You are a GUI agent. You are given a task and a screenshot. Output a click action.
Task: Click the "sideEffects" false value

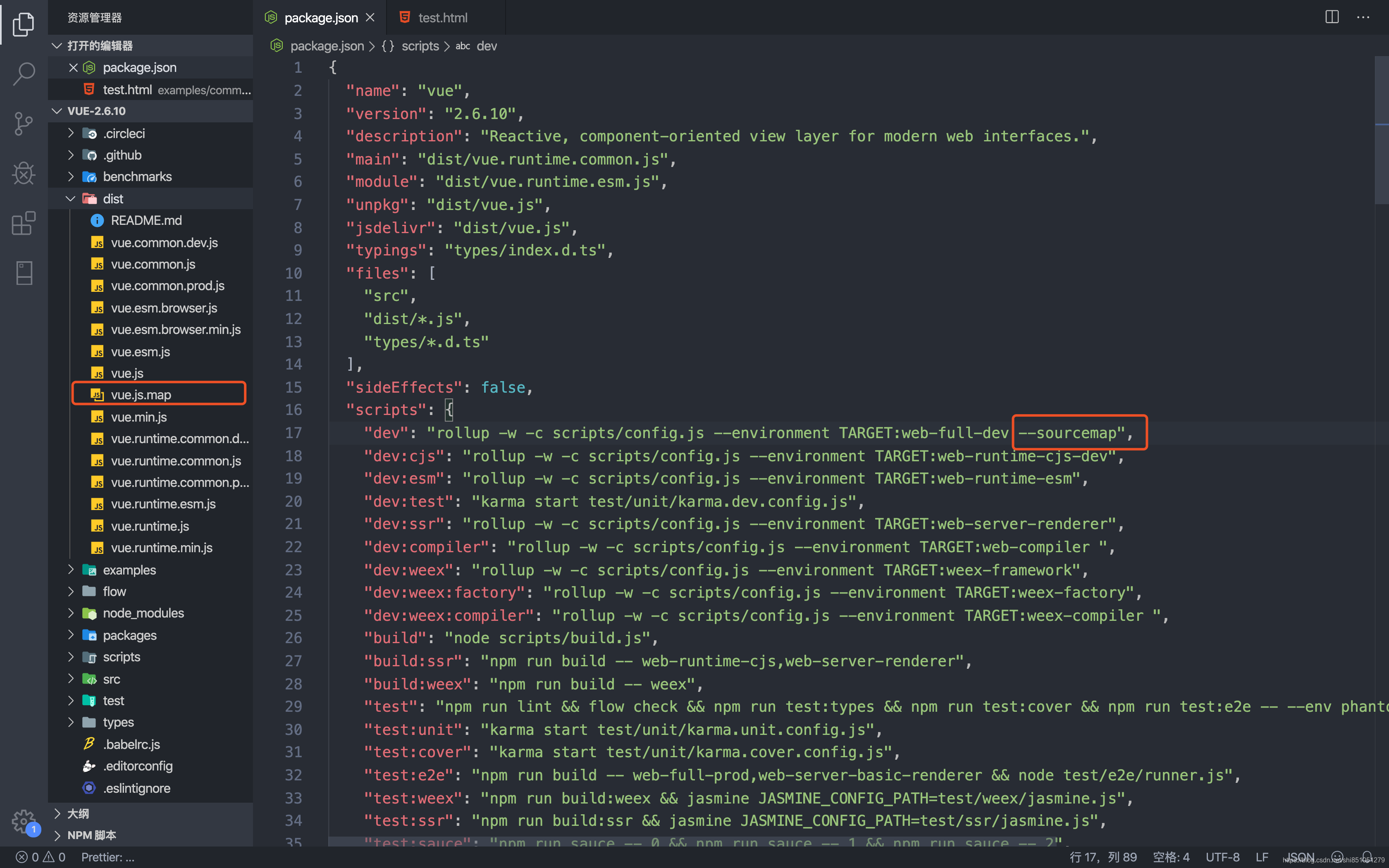coord(503,388)
